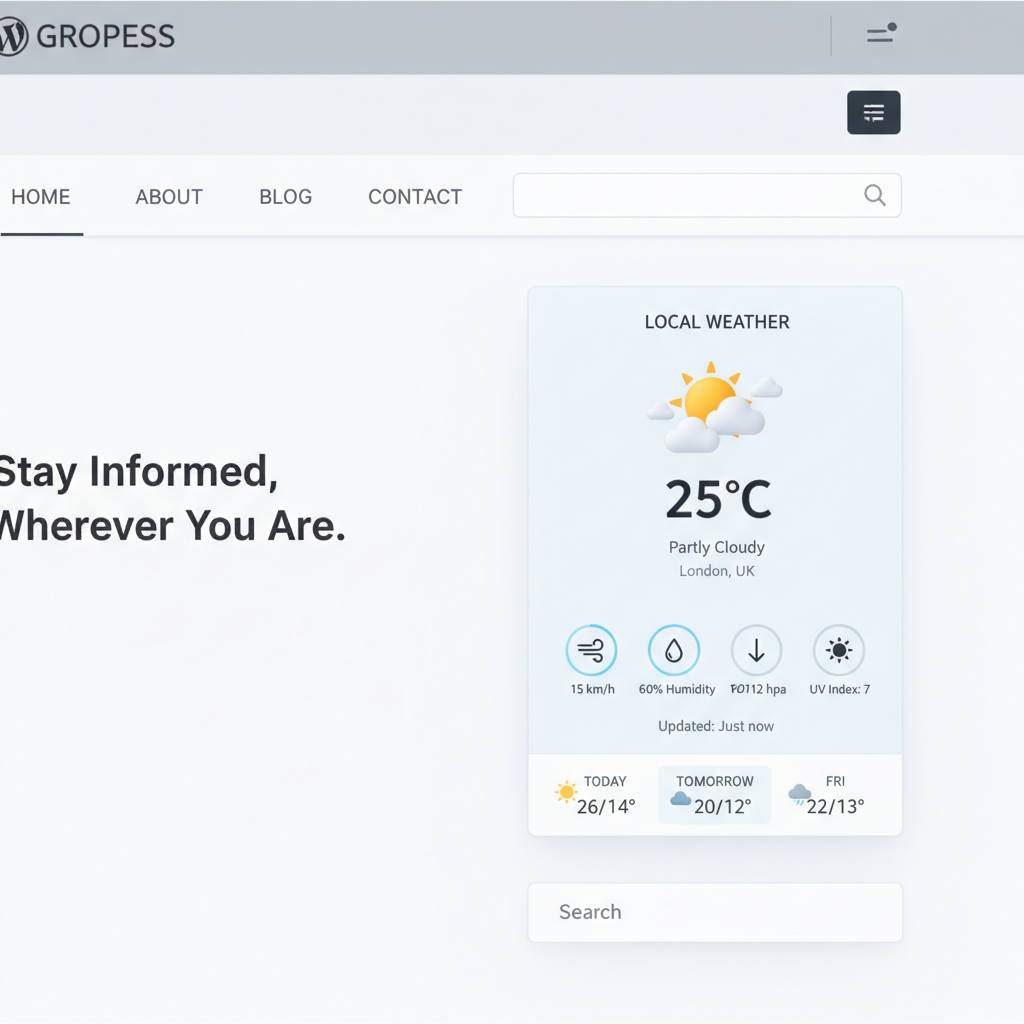Open the top-right navigation toggle
The width and height of the screenshot is (1024, 1024).
tap(880, 34)
